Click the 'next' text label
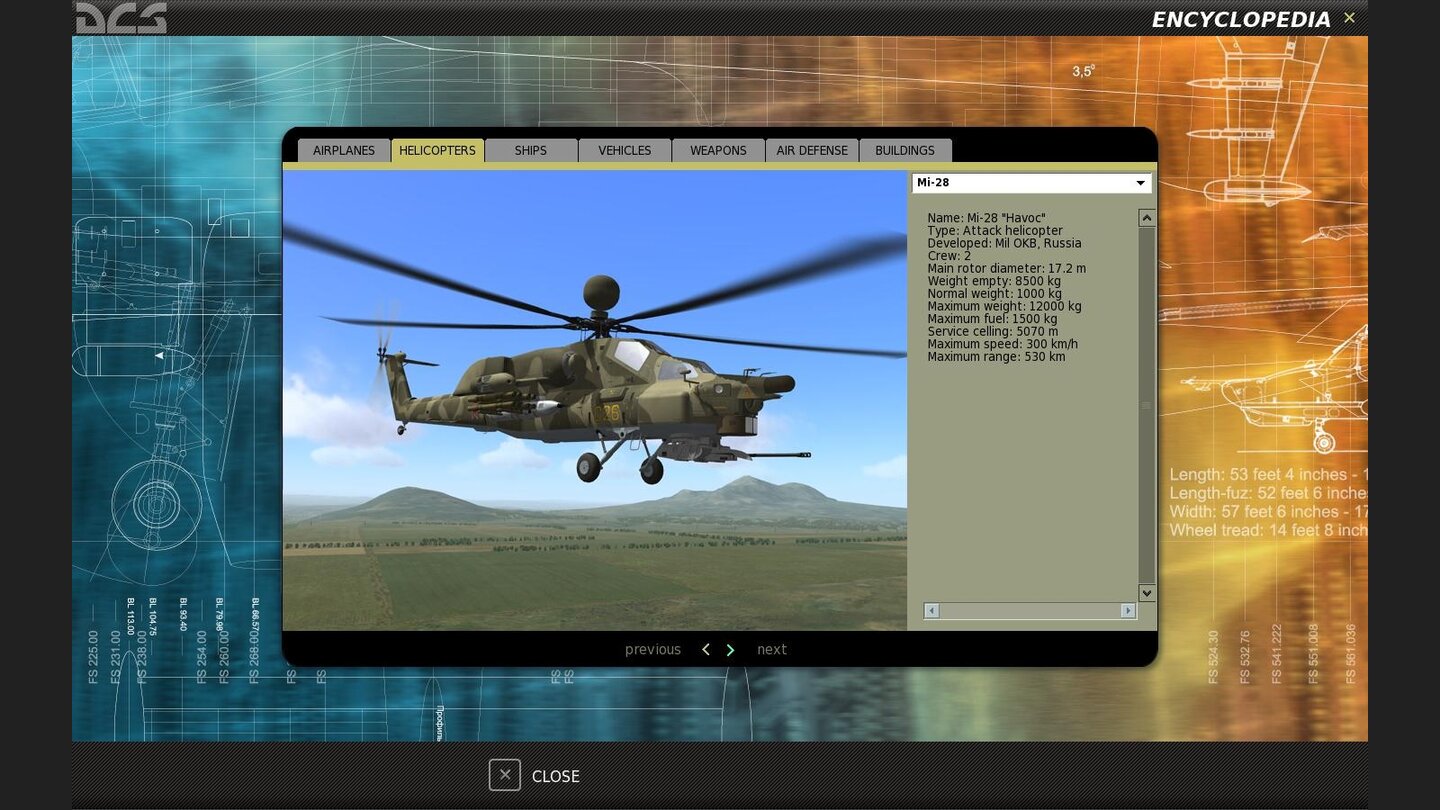This screenshot has height=810, width=1440. coord(772,650)
